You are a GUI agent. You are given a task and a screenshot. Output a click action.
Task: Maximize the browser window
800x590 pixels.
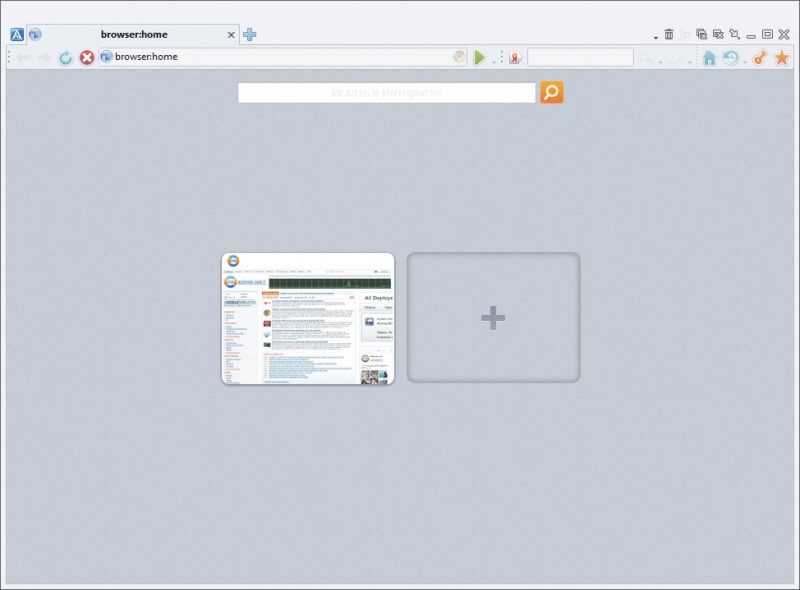(x=767, y=34)
